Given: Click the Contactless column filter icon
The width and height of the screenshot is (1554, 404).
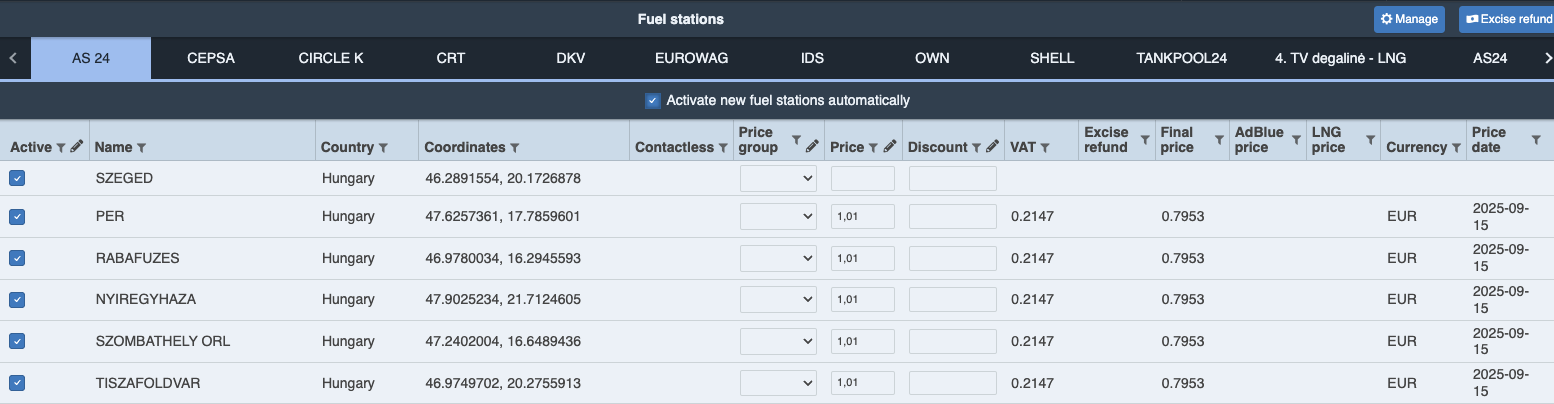Looking at the screenshot, I should (x=723, y=148).
